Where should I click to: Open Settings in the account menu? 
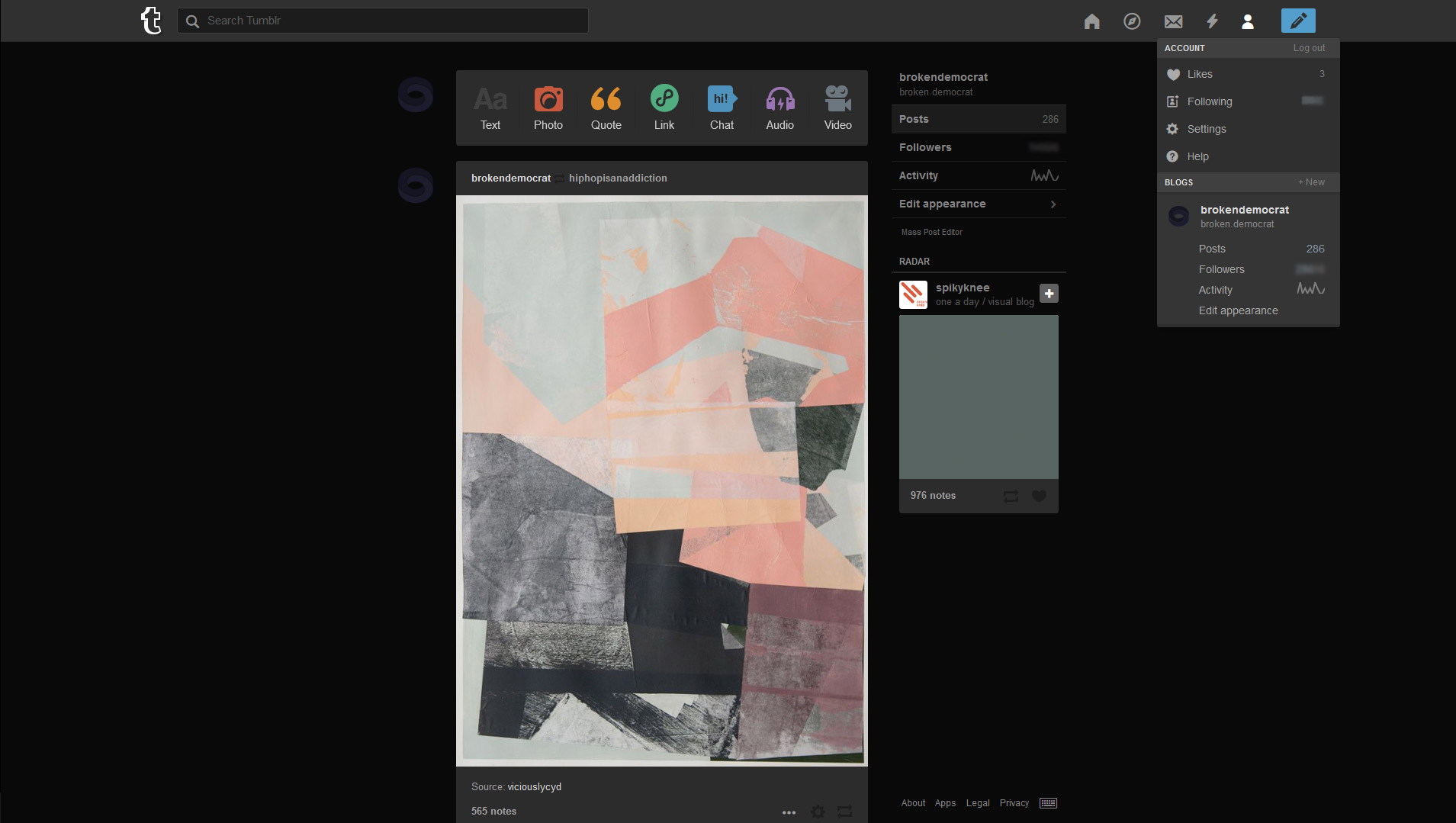1249,129
